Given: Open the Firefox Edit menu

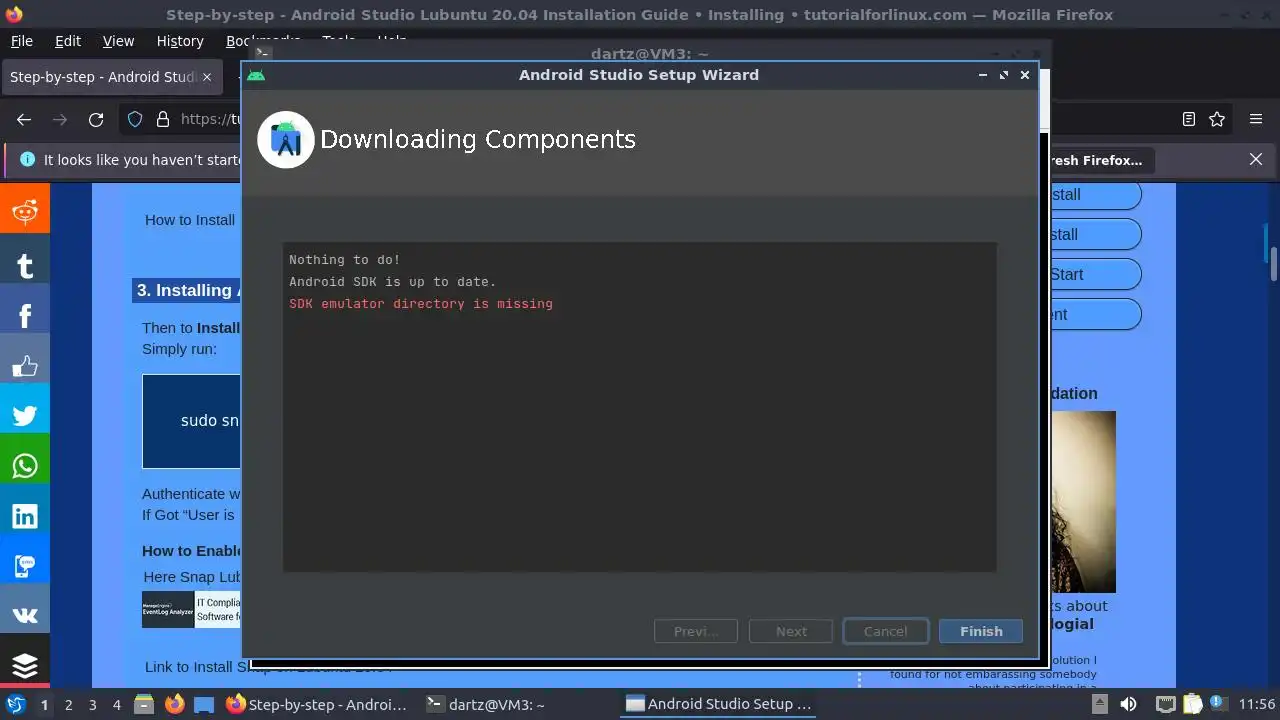Looking at the screenshot, I should [x=68, y=41].
